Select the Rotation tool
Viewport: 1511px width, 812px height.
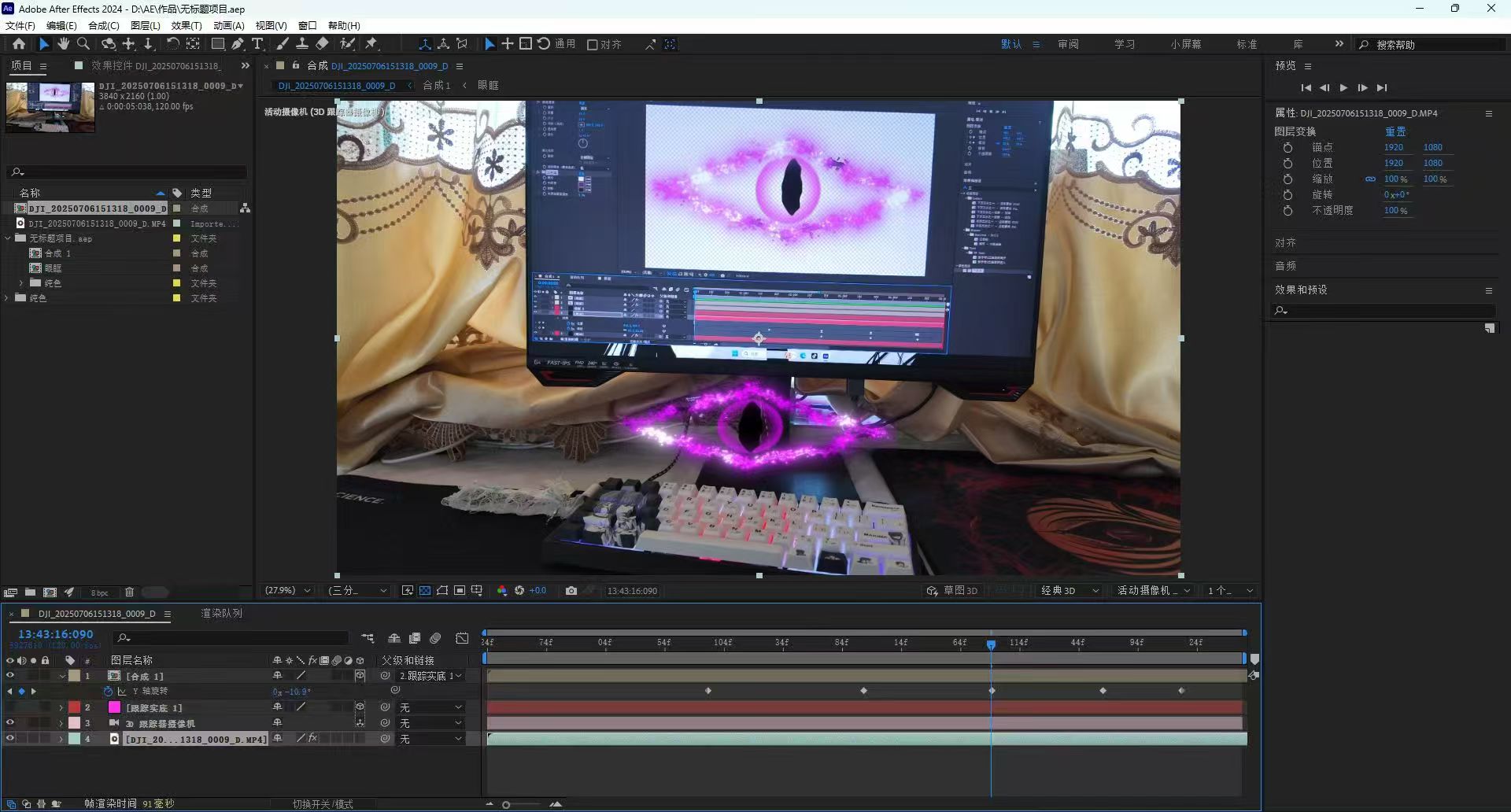pos(172,44)
